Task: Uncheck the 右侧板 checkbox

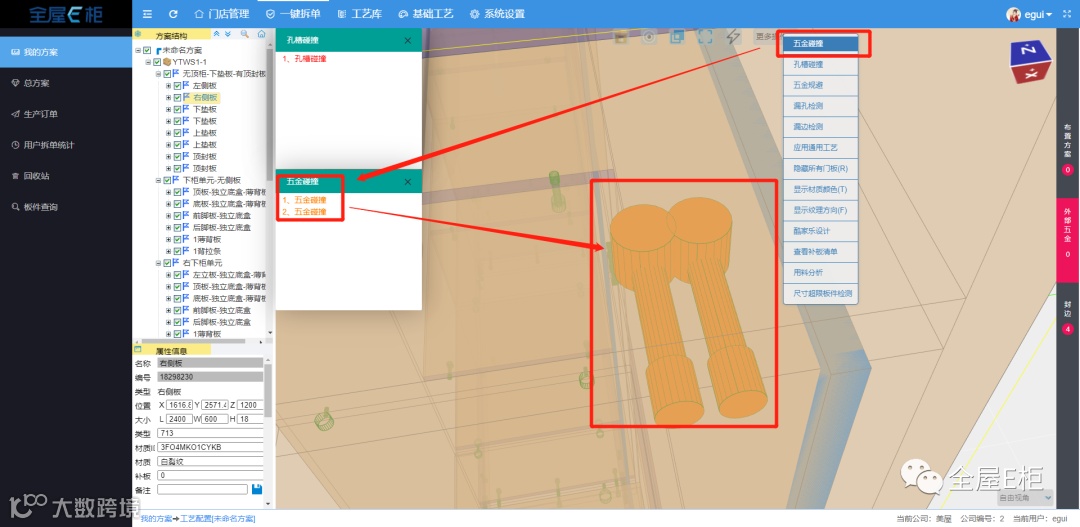Action: click(178, 98)
